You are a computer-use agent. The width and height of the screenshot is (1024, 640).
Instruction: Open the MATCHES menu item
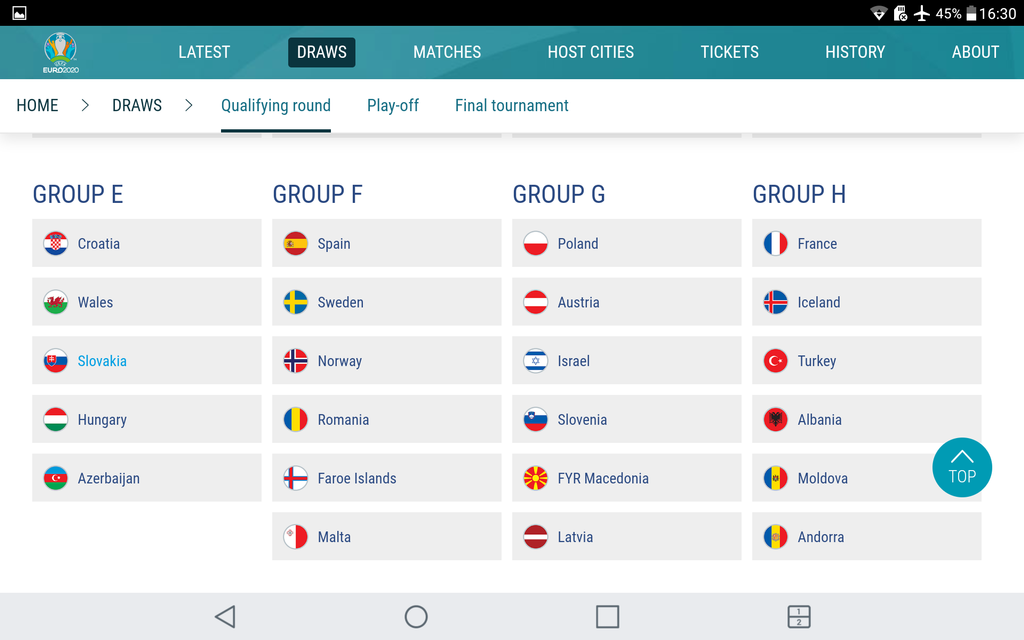[447, 52]
